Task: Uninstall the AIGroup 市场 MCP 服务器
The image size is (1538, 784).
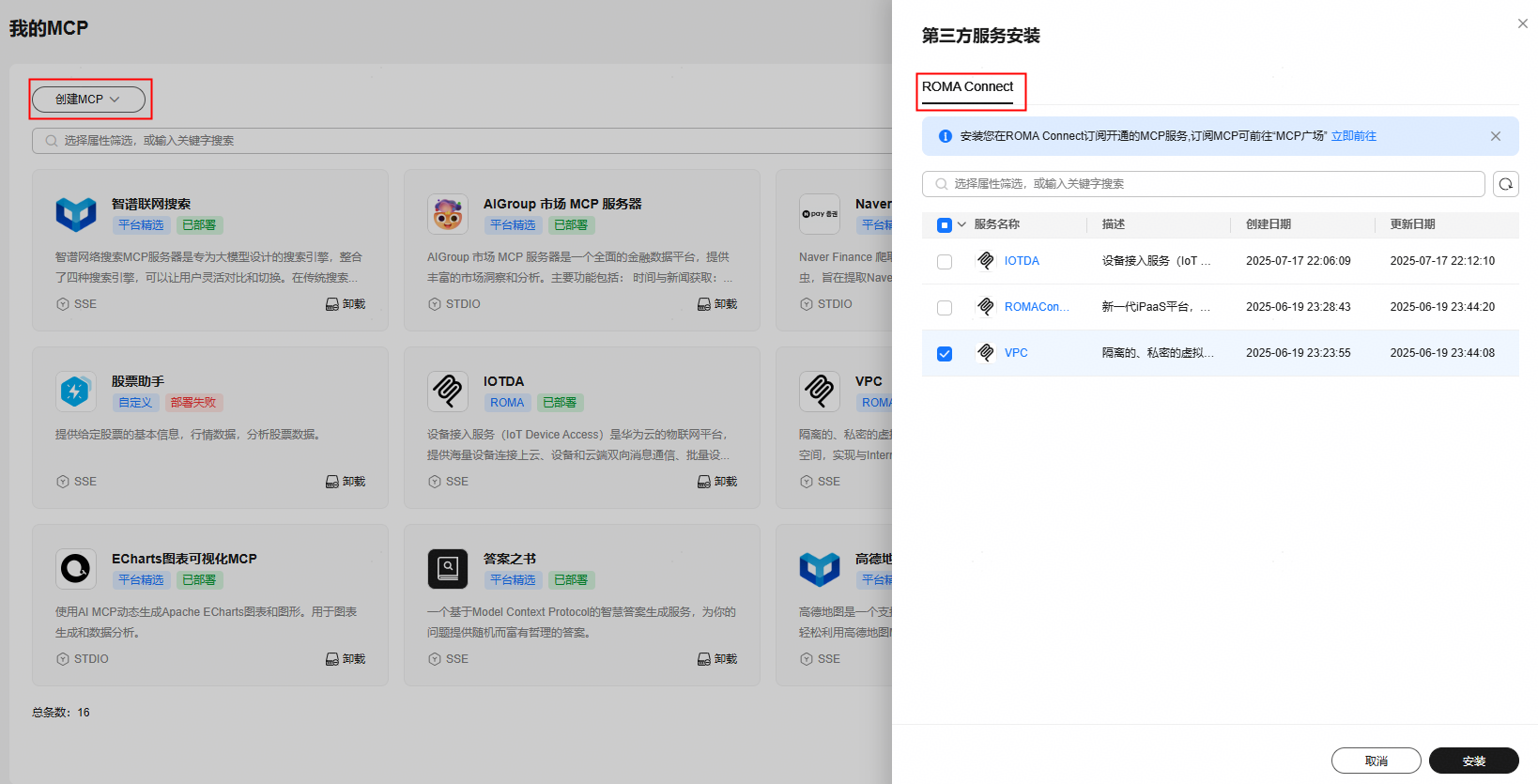Action: coord(717,304)
